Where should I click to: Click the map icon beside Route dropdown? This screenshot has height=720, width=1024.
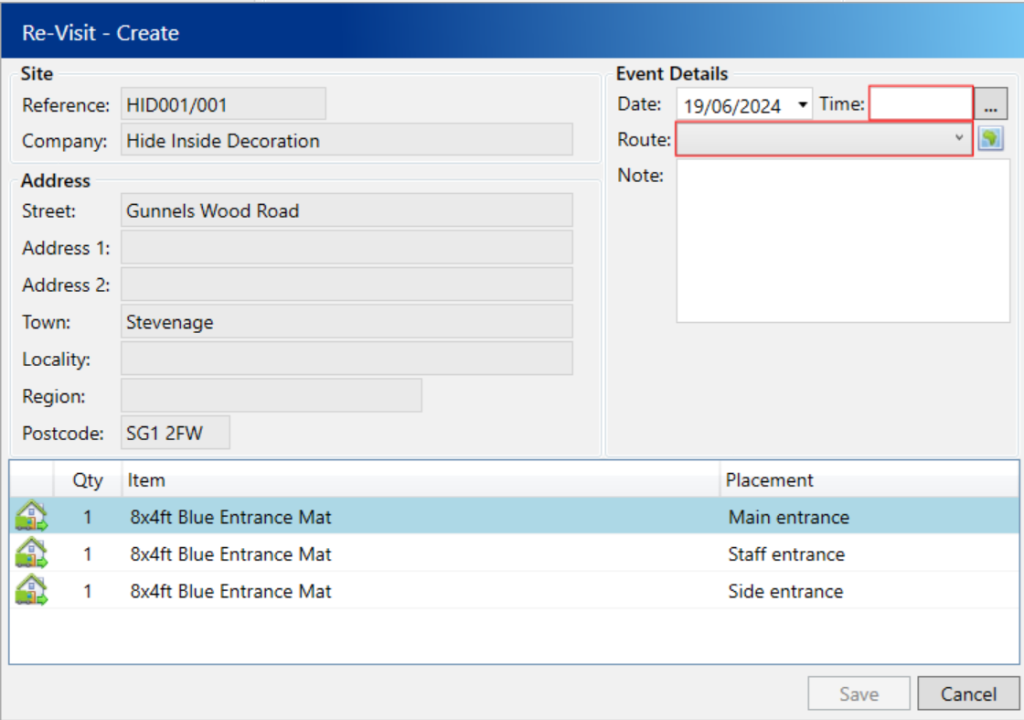(x=990, y=139)
